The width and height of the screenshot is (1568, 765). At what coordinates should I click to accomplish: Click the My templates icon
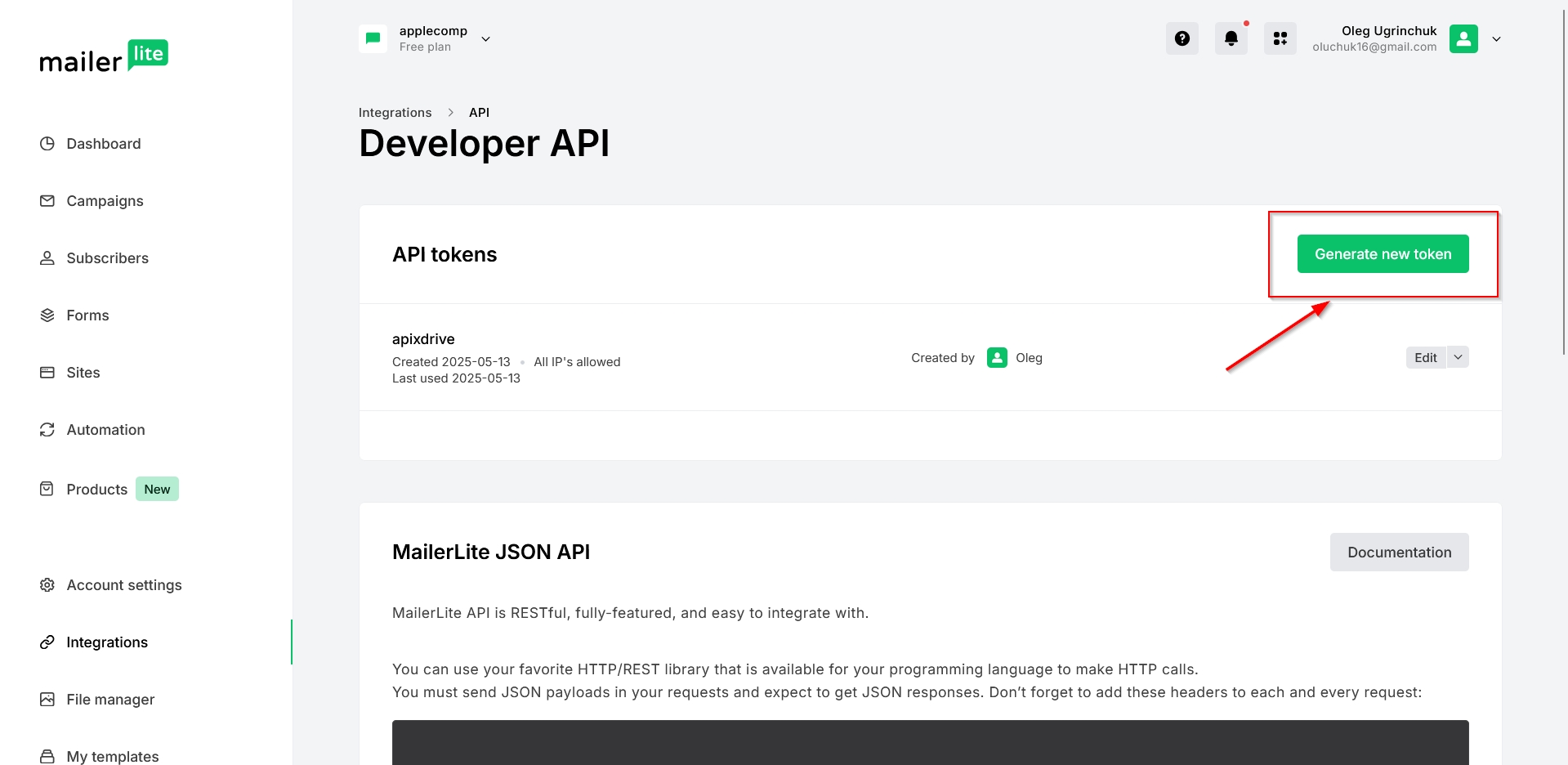tap(47, 757)
